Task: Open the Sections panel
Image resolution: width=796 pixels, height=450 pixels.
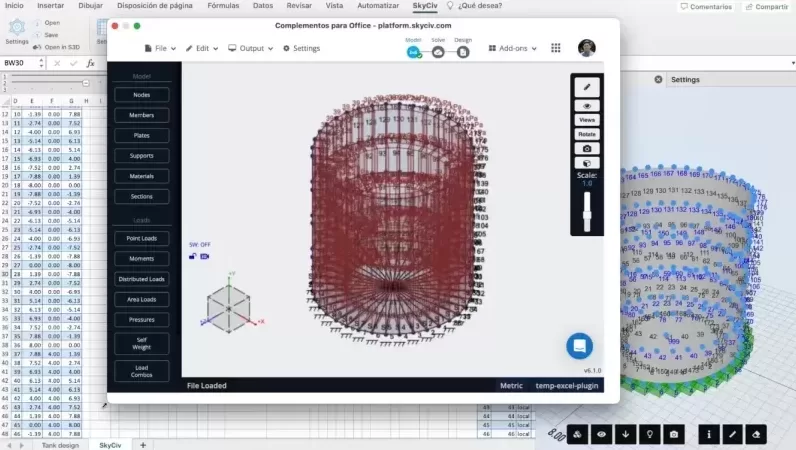Action: (x=142, y=197)
